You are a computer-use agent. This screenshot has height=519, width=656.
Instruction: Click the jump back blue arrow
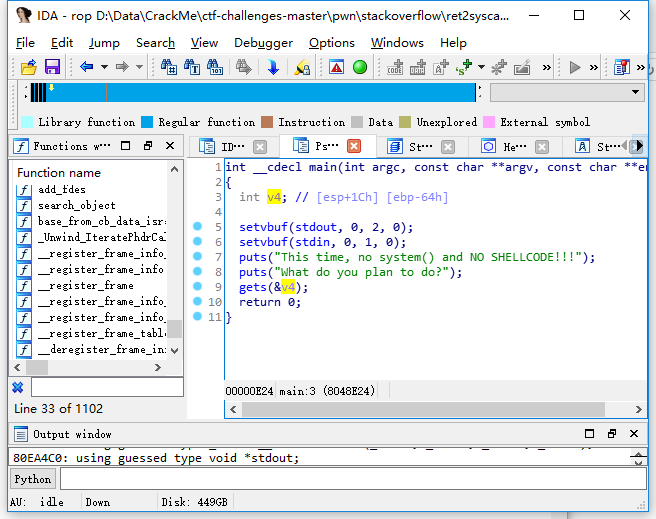[86, 67]
